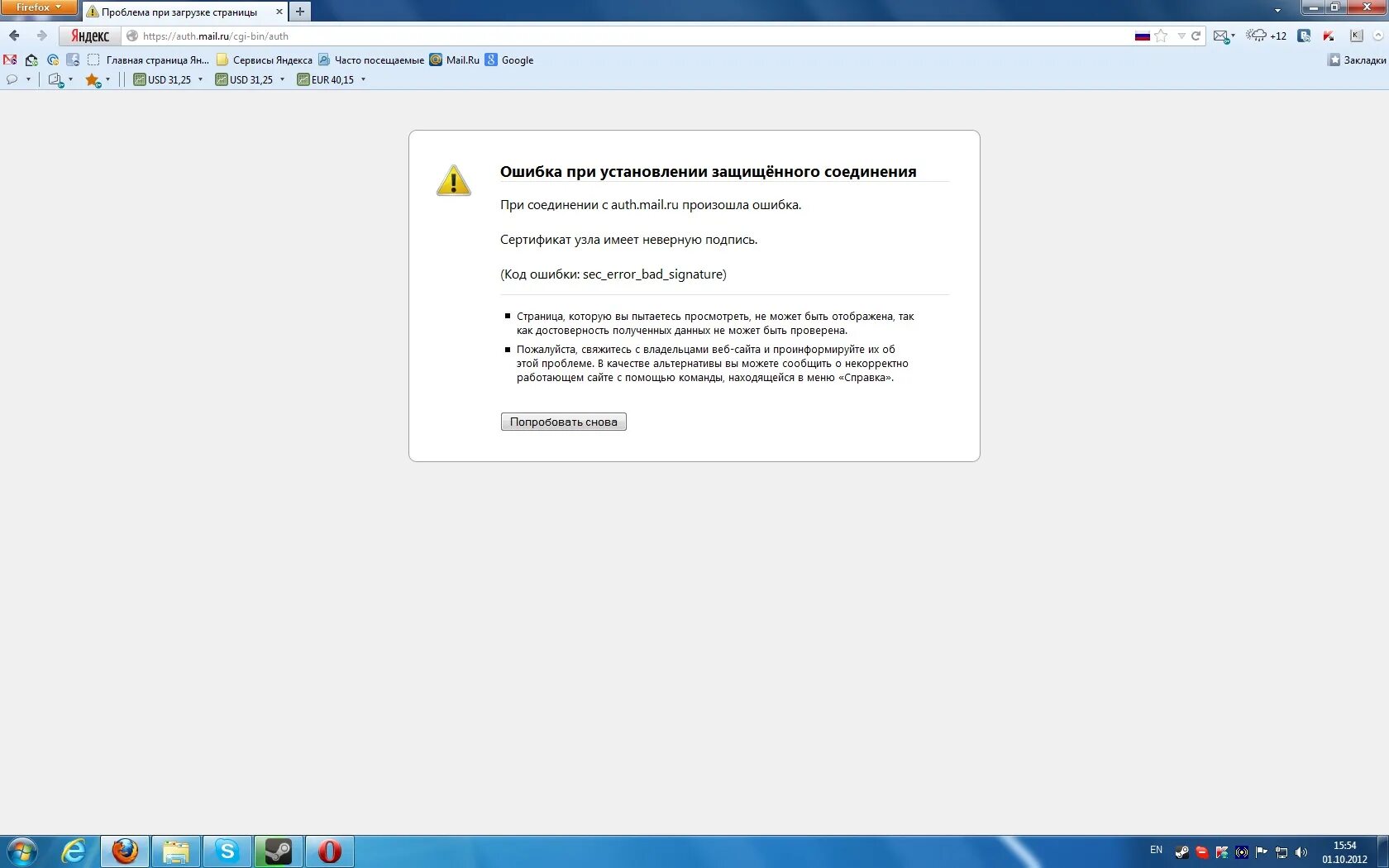Go forward with the forward arrow
The height and width of the screenshot is (868, 1389).
coord(41,36)
